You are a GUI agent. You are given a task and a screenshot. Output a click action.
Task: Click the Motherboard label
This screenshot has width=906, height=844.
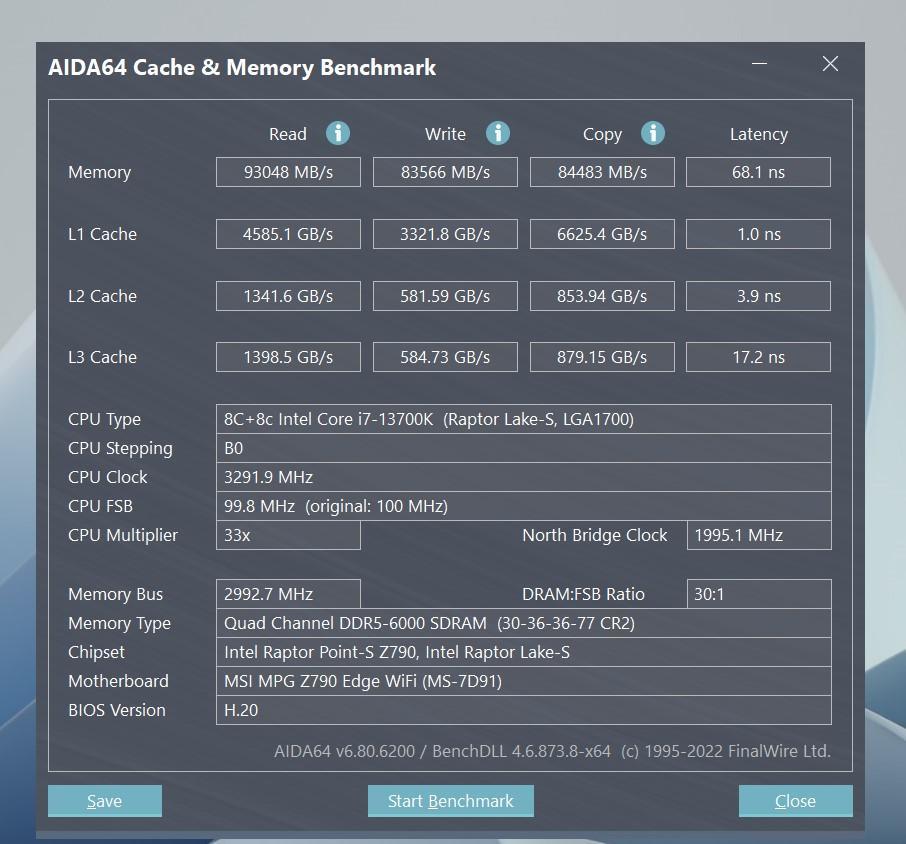[x=118, y=681]
